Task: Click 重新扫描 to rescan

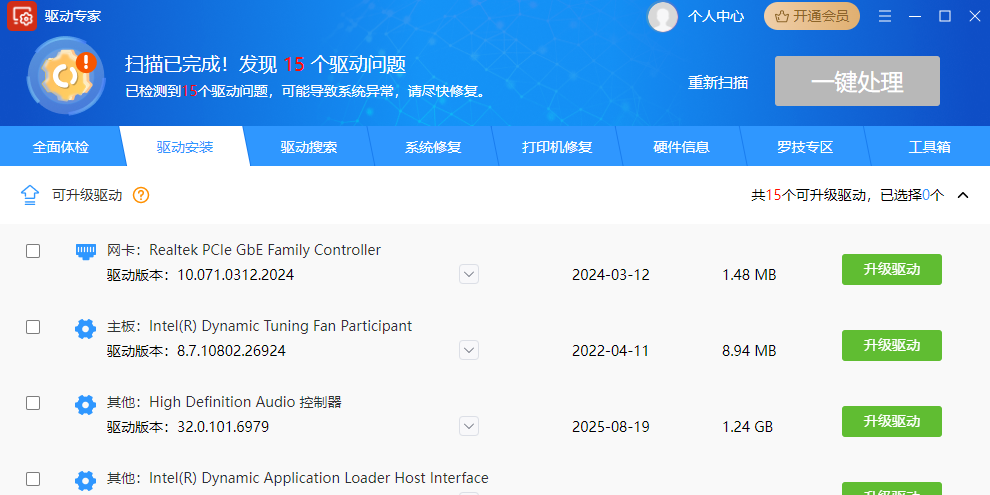Action: (x=718, y=83)
